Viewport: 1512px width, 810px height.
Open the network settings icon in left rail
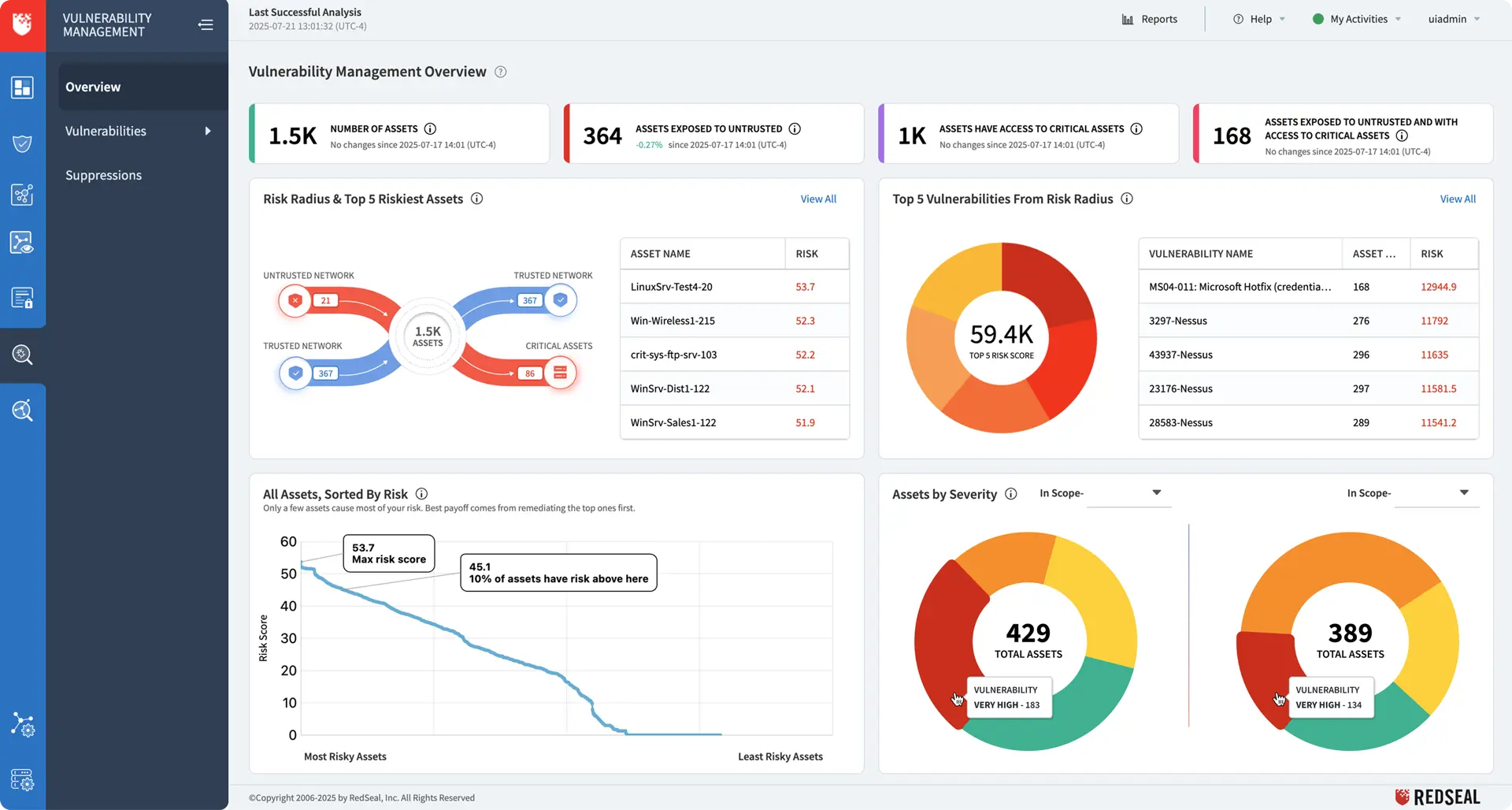tap(22, 725)
